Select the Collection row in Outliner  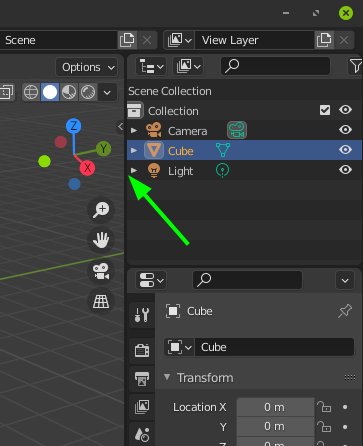[245, 111]
